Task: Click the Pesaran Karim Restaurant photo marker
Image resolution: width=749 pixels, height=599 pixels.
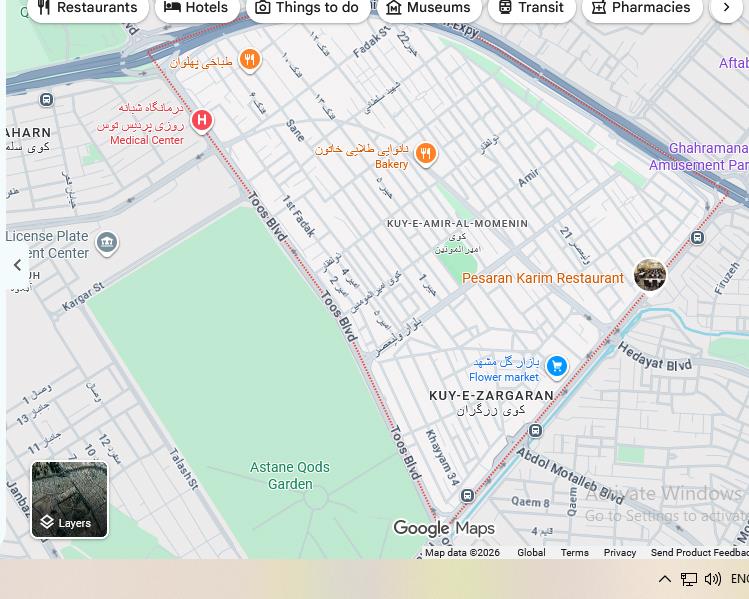Action: click(650, 275)
